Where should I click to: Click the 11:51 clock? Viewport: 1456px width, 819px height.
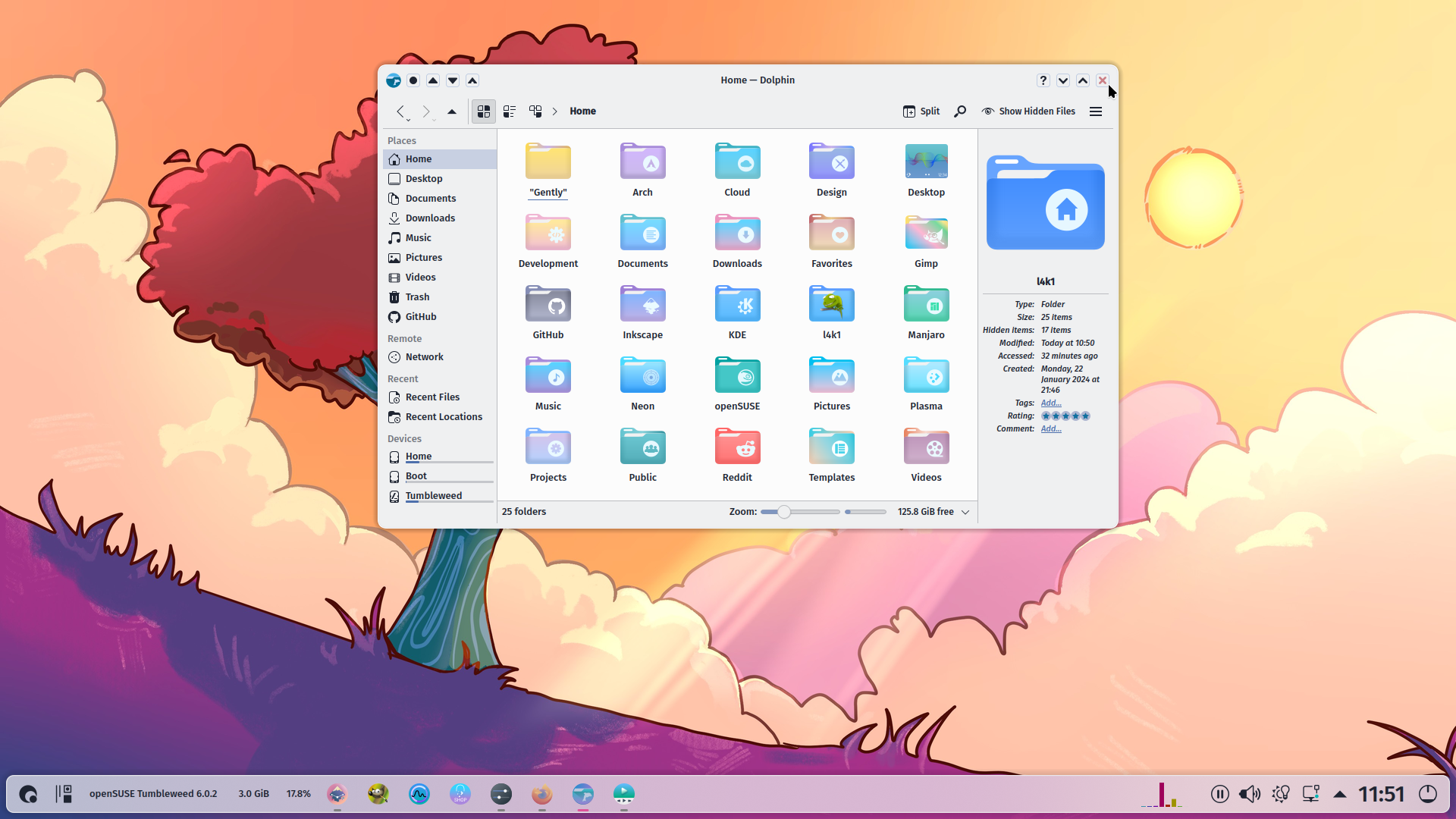point(1381,794)
